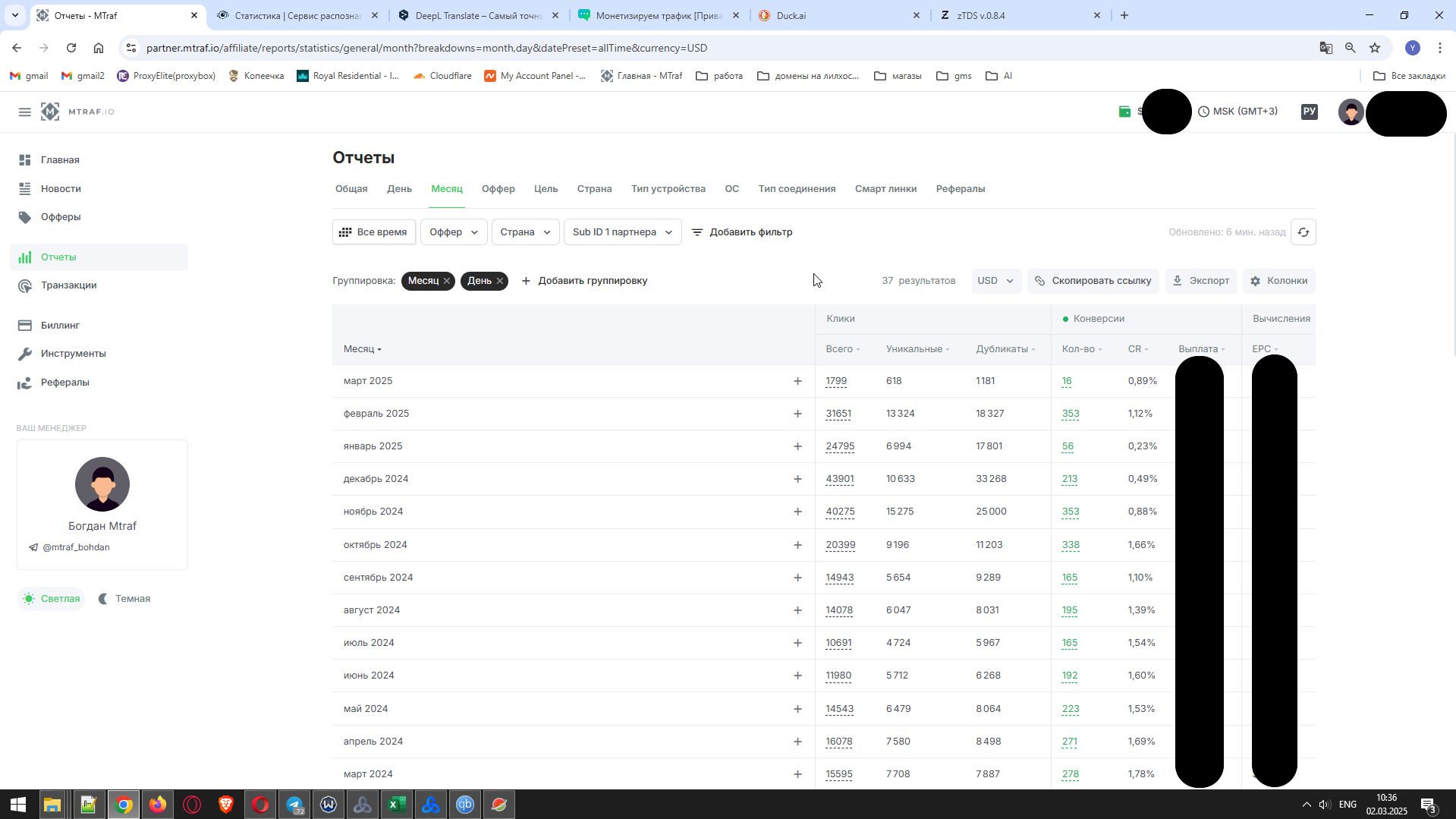Go to the Транзакции sidebar item
The height and width of the screenshot is (819, 1456).
click(68, 285)
